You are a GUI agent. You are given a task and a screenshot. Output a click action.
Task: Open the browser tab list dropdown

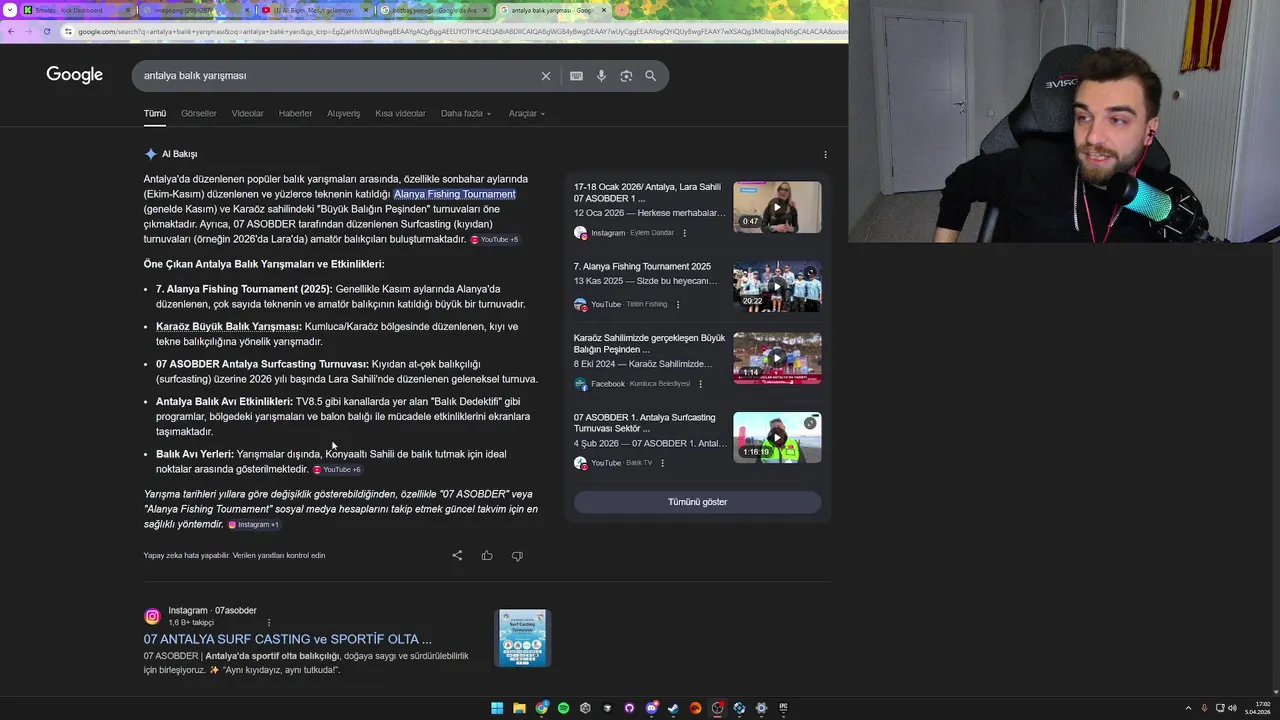(10, 10)
